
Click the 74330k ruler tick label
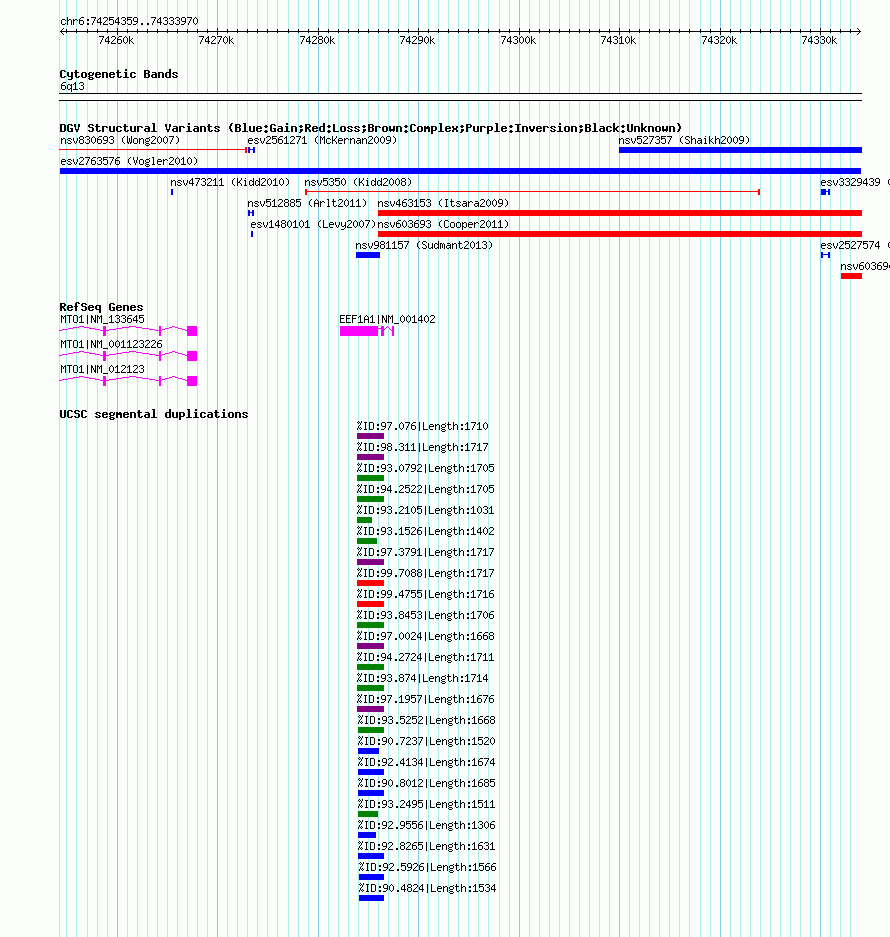pos(819,41)
